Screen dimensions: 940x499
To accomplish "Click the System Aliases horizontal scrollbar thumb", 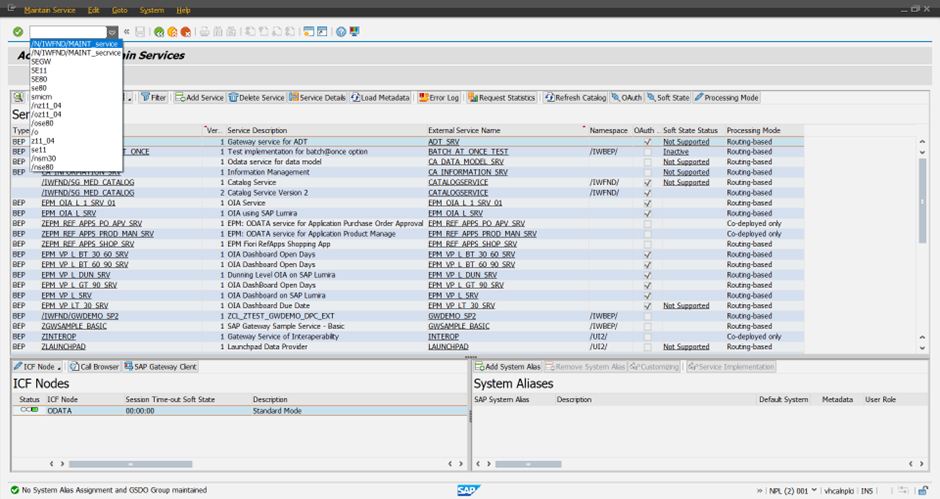I will tap(528, 464).
